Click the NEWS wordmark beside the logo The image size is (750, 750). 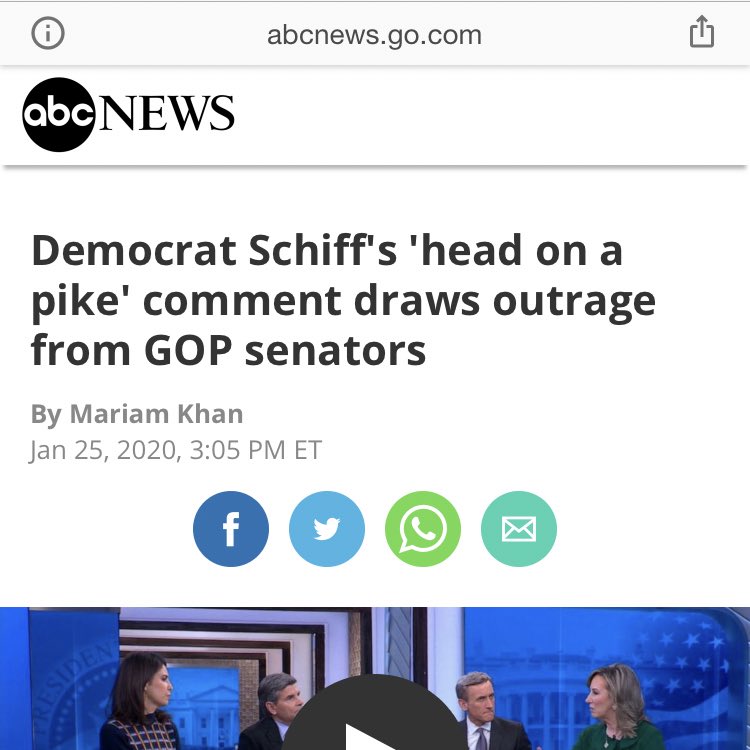click(166, 113)
